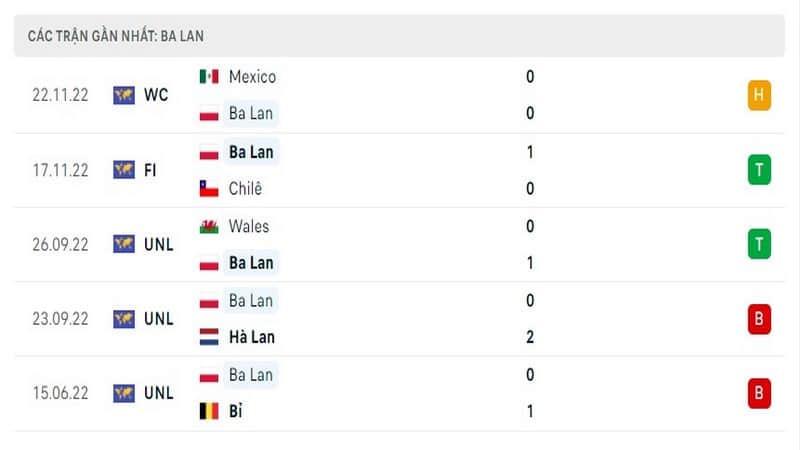Open the Chilê team link
This screenshot has width=800, height=450.
coord(245,189)
